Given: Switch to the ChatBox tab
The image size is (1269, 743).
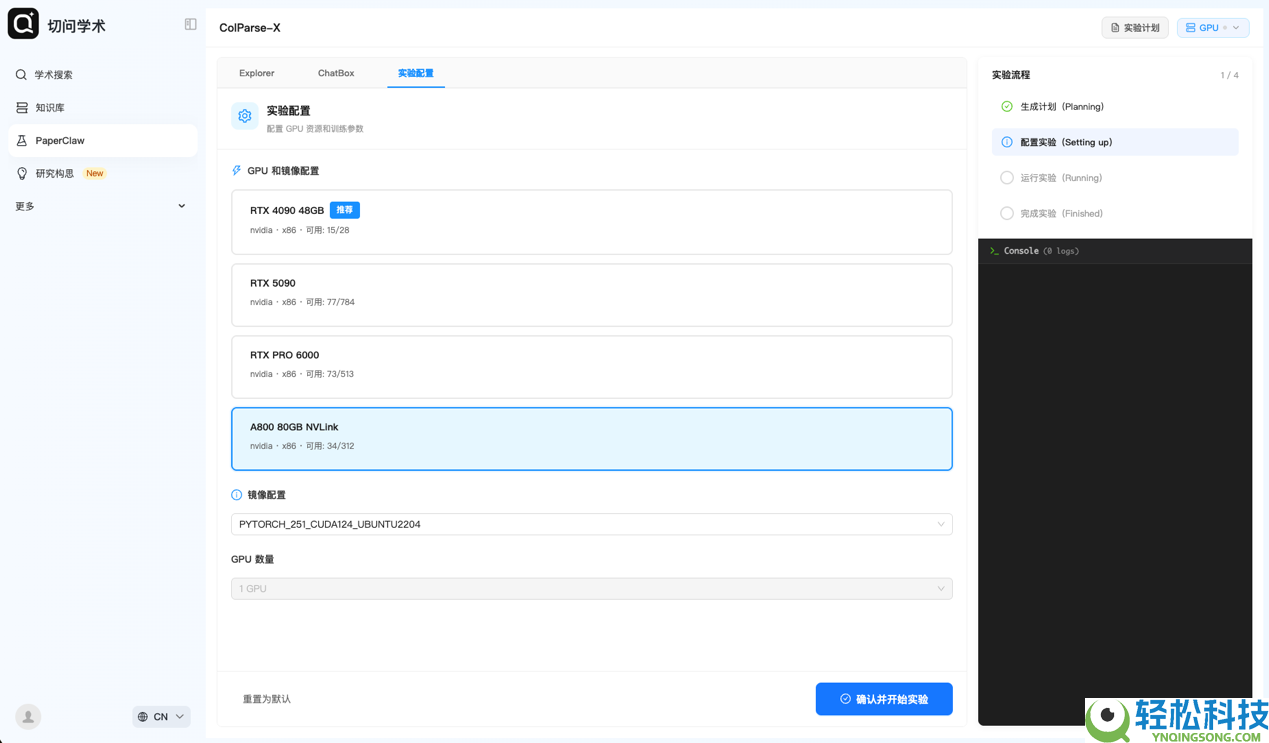Looking at the screenshot, I should point(336,73).
